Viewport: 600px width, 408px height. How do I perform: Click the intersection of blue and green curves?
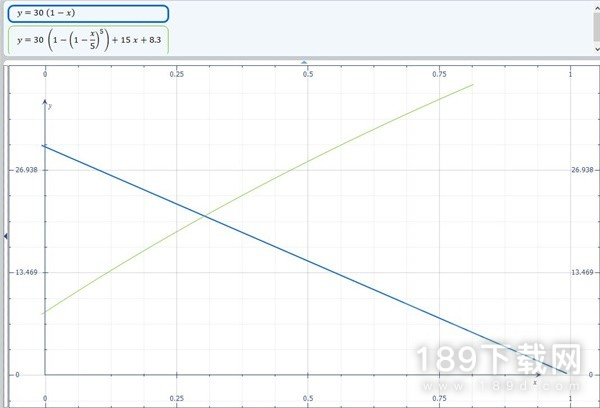205,216
